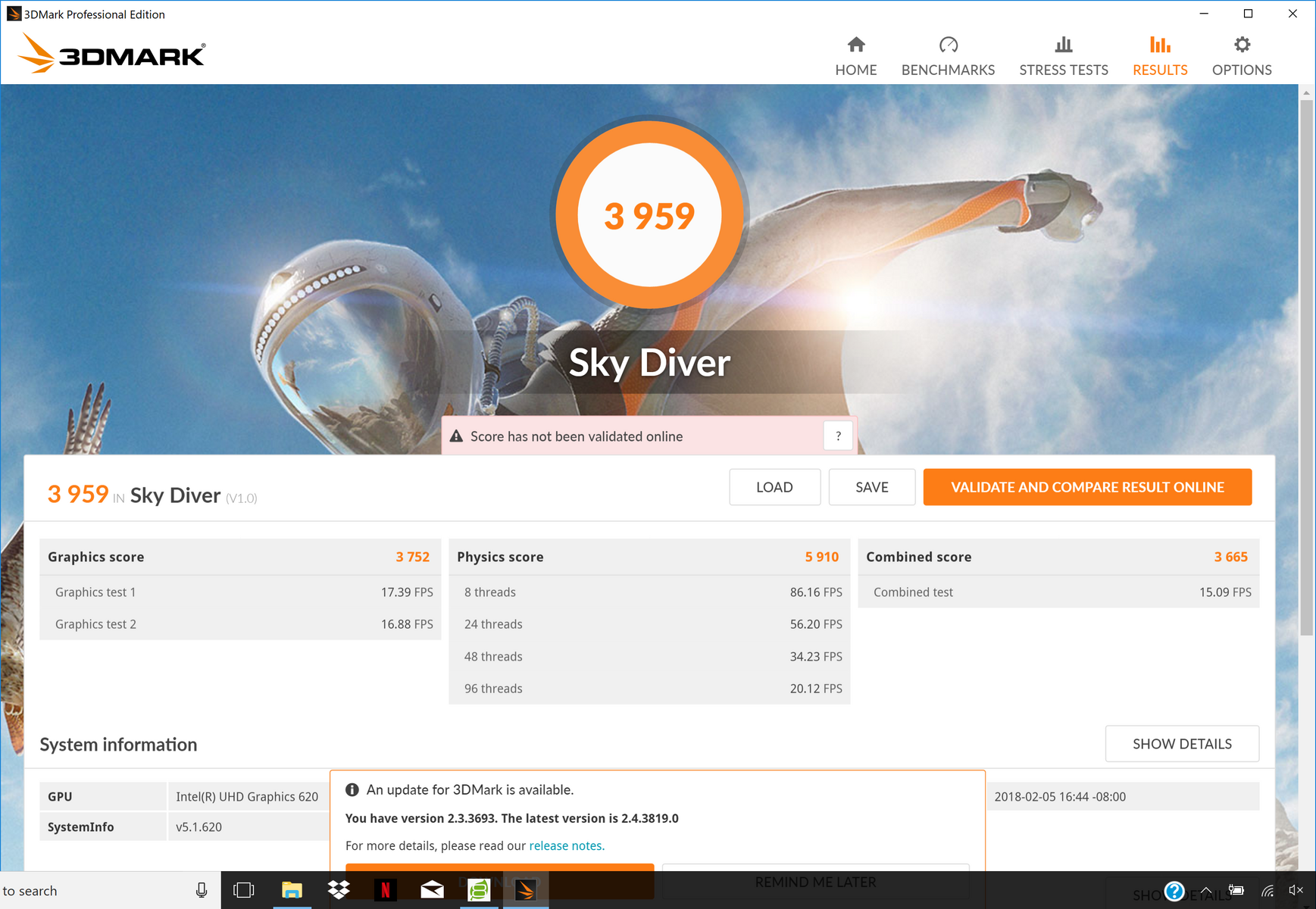Click the '48 threads' row label
This screenshot has height=909, width=1316.
tap(493, 657)
